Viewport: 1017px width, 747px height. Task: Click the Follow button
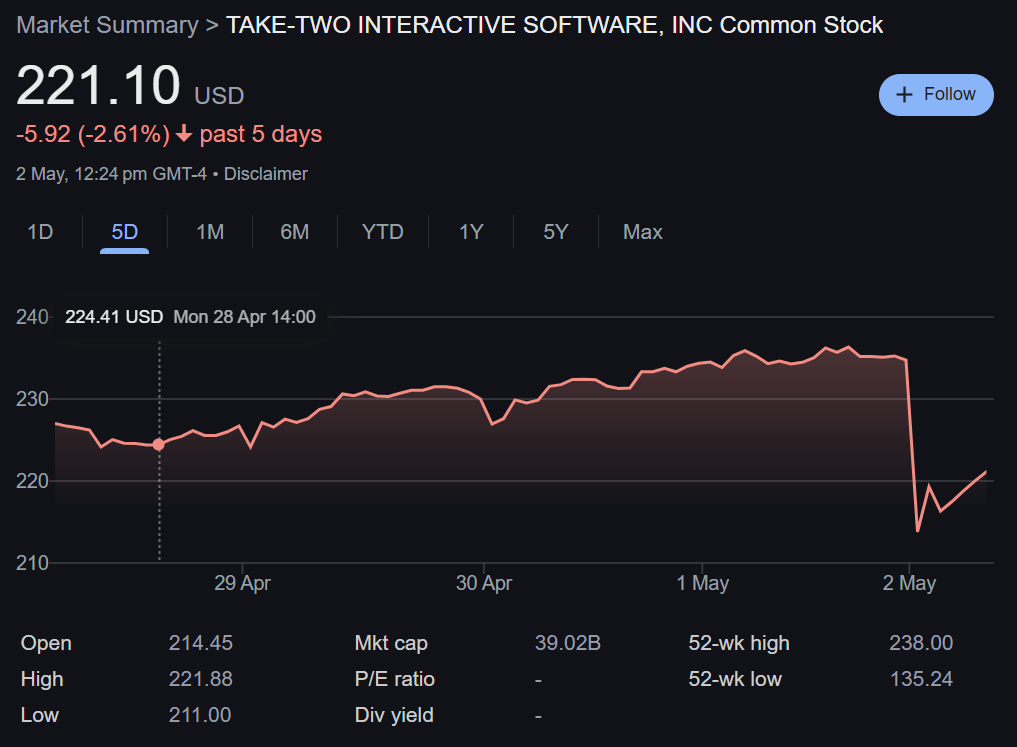coord(935,94)
